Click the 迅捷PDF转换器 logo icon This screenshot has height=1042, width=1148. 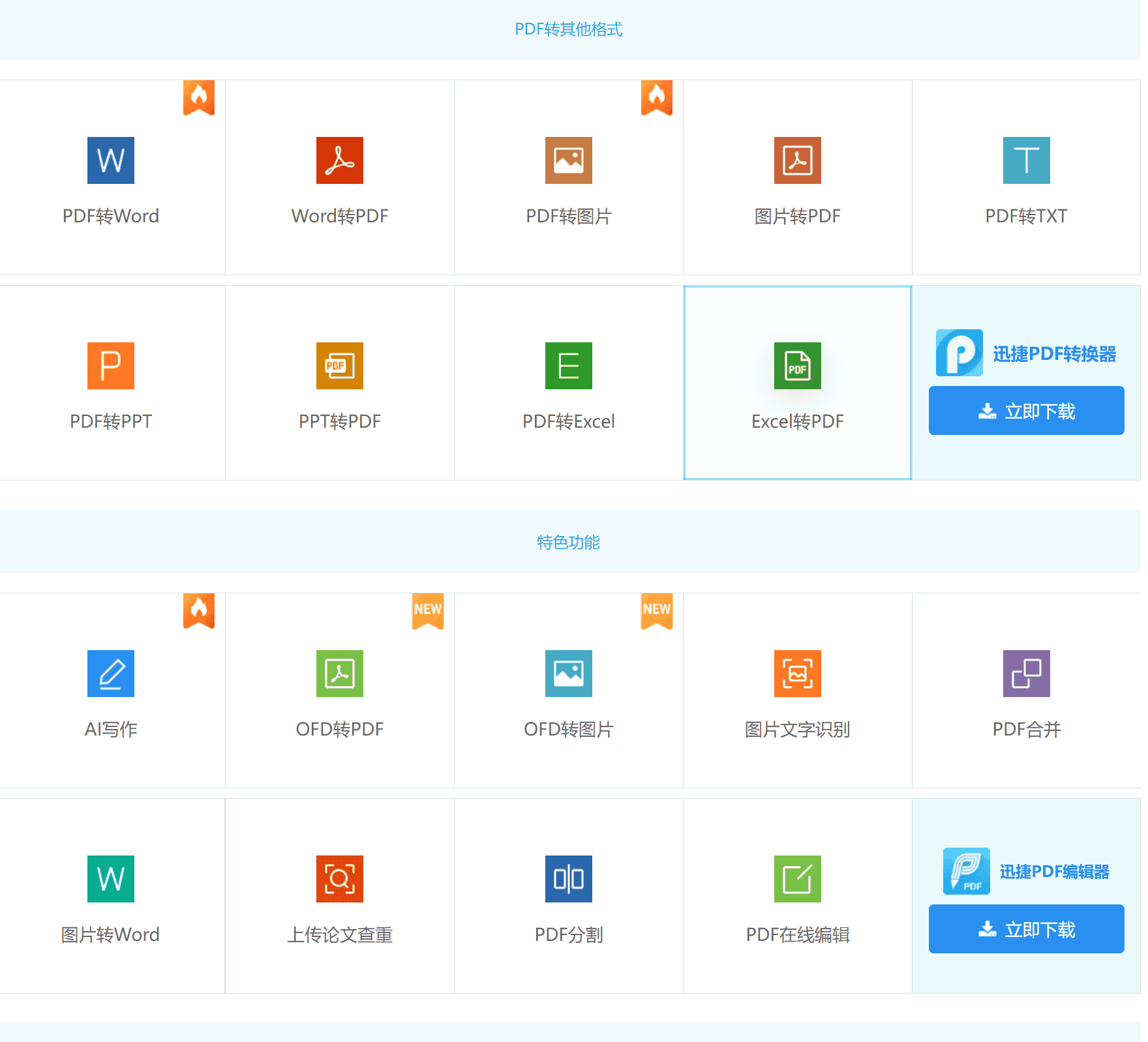959,353
